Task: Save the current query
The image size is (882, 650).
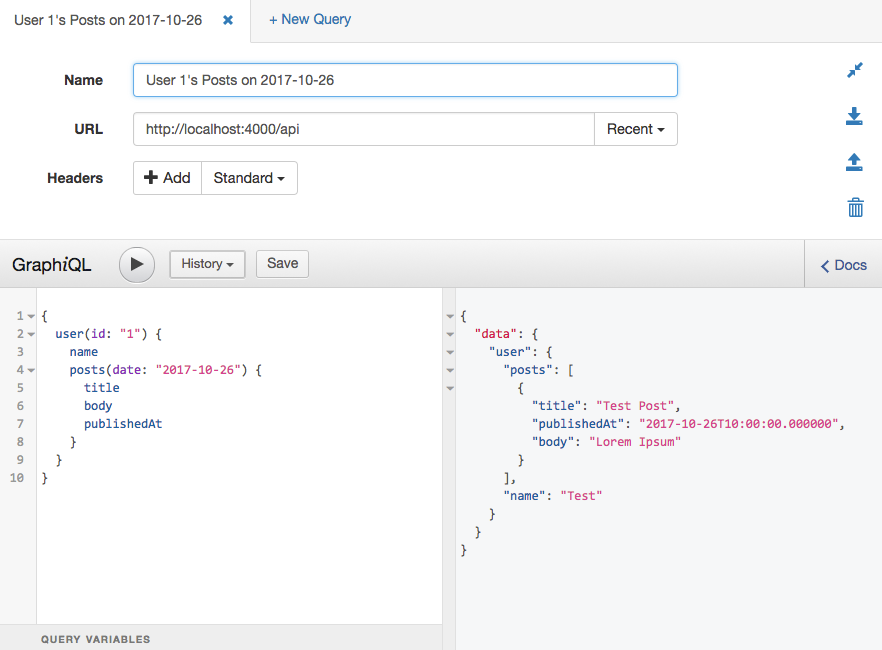Action: [x=282, y=263]
